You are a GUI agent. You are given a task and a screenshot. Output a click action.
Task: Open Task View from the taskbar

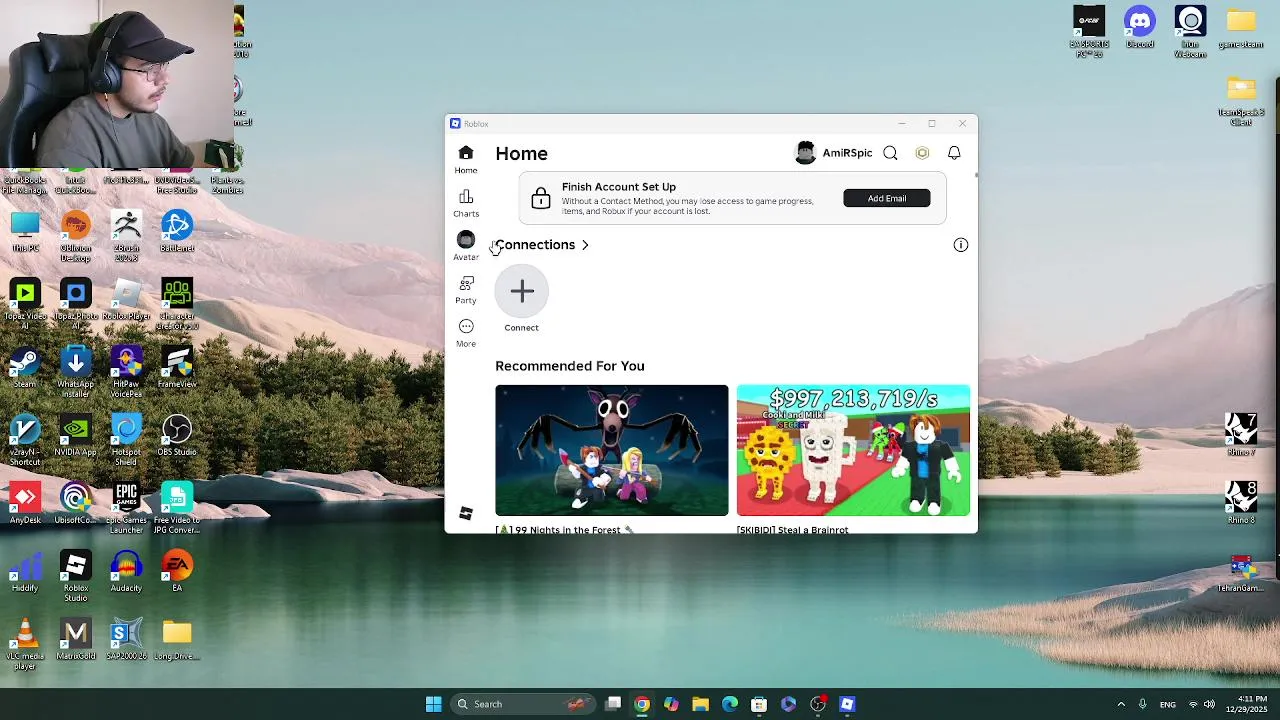613,704
